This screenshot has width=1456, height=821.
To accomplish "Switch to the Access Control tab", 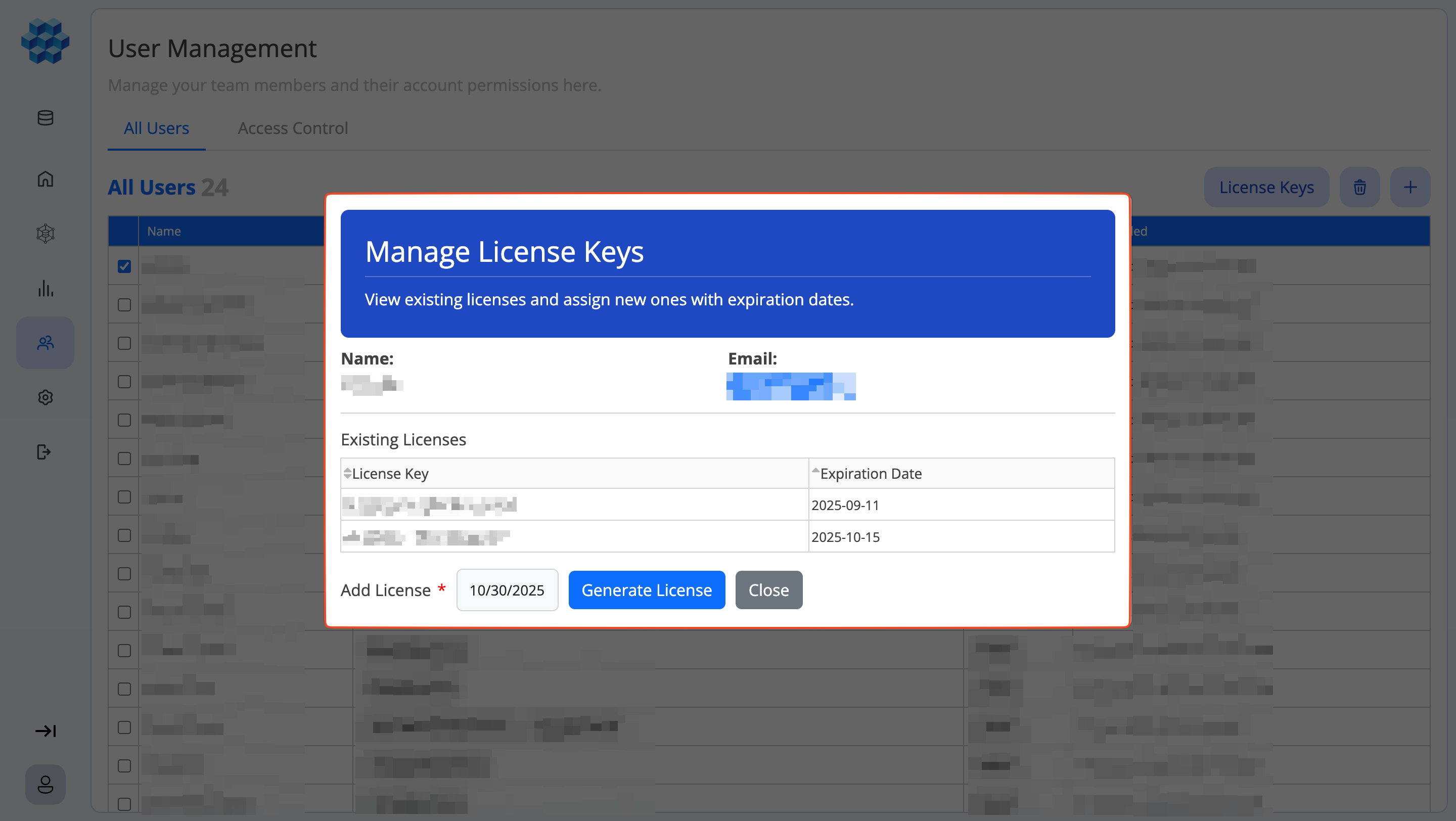I will point(292,128).
